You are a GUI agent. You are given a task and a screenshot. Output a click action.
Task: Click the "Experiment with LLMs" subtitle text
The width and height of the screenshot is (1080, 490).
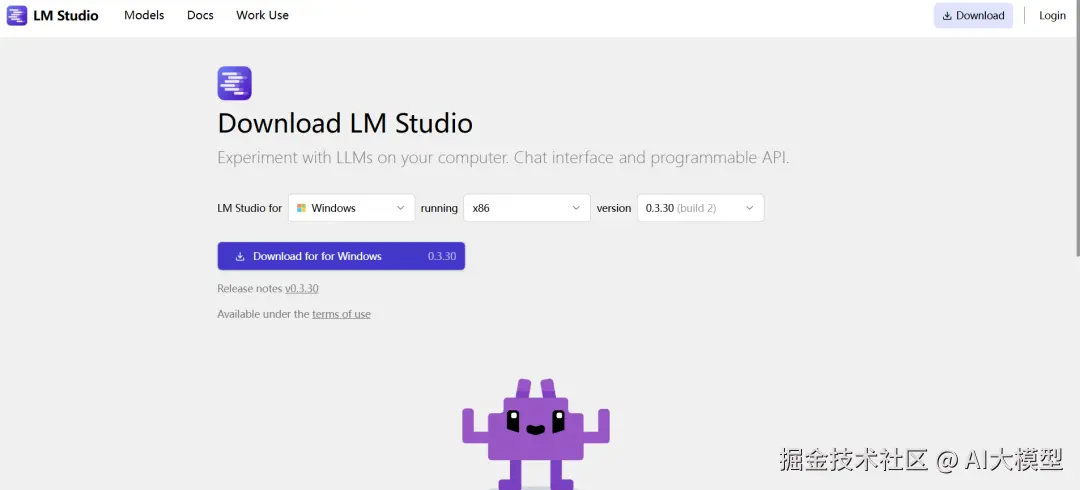point(503,158)
